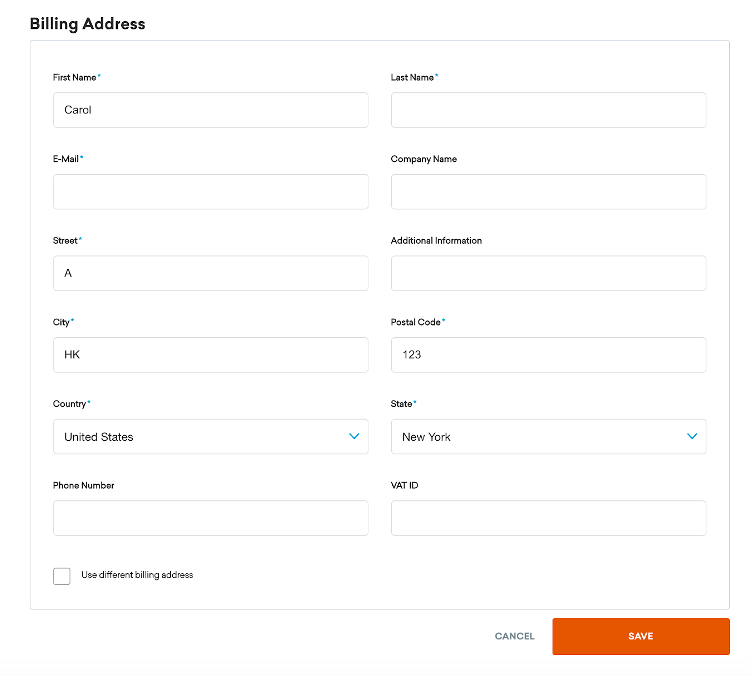Focus the Street field containing A
Image resolution: width=751 pixels, height=676 pixels.
(210, 273)
